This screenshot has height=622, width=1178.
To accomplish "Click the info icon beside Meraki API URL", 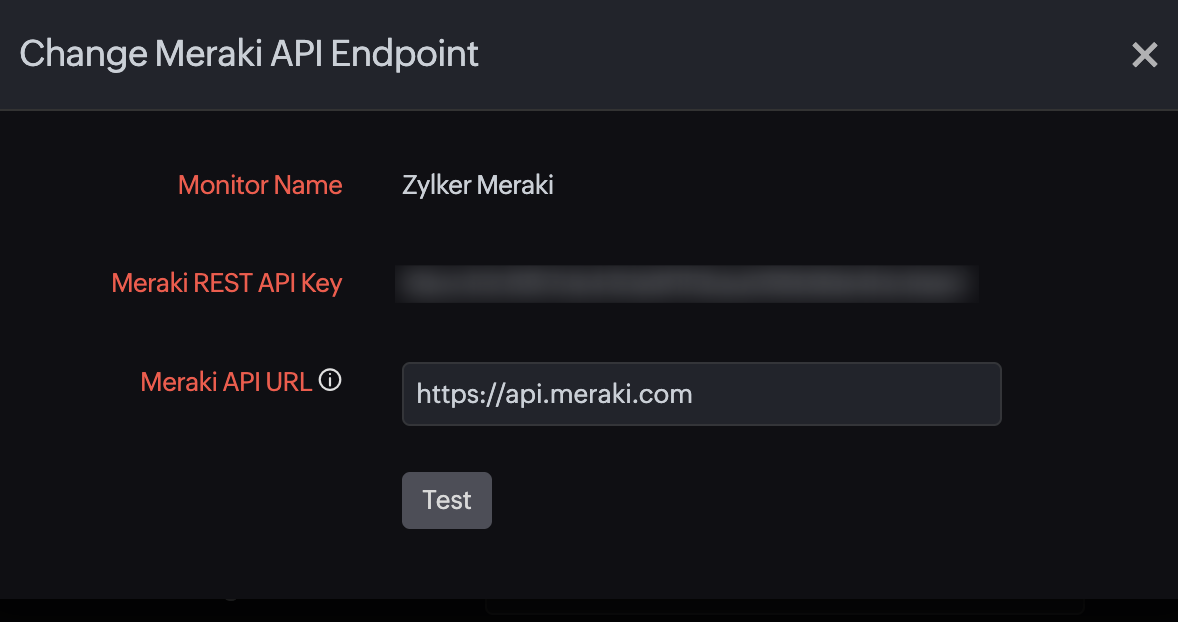I will 330,380.
